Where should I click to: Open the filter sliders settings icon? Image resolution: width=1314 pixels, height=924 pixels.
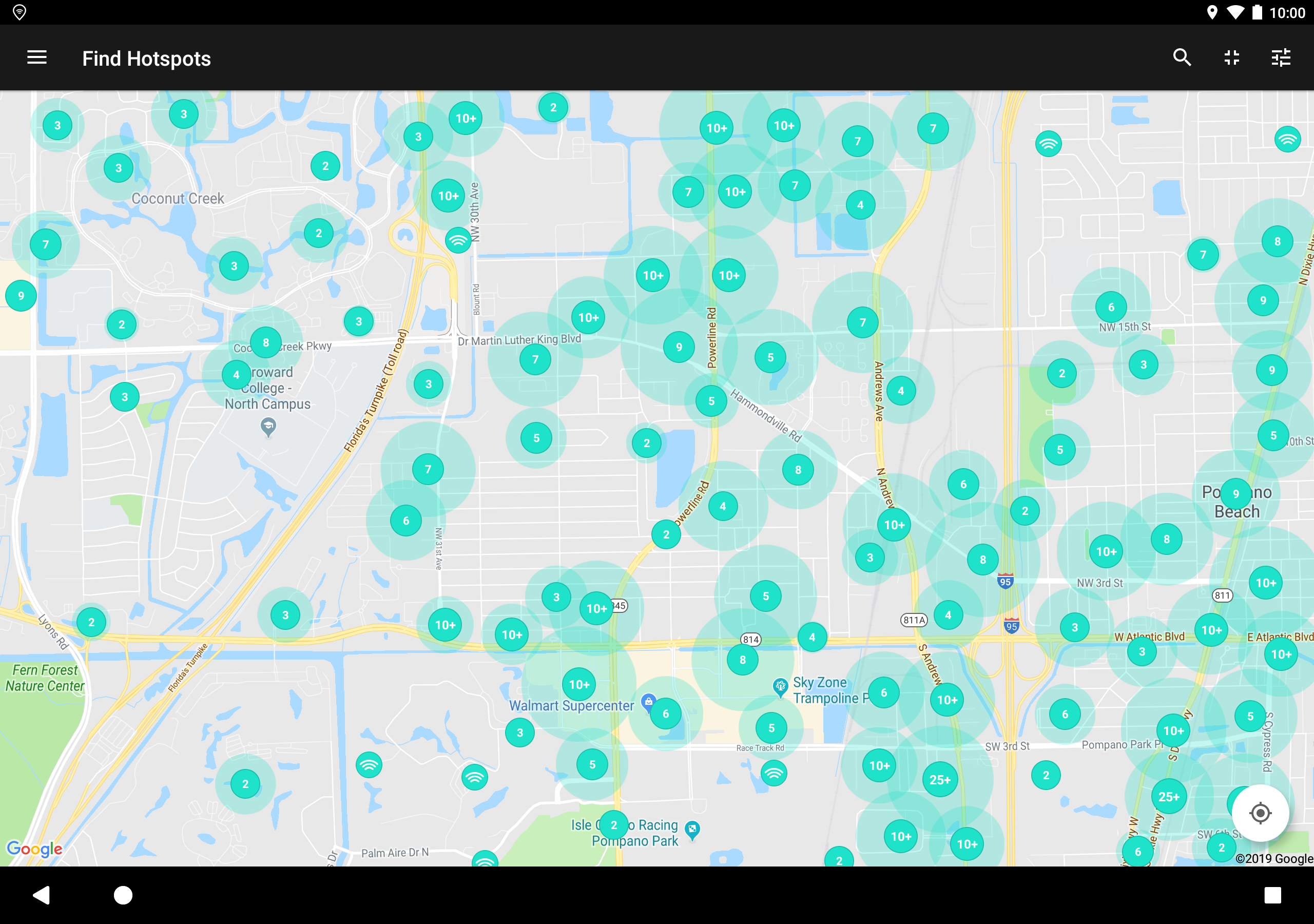pyautogui.click(x=1281, y=58)
